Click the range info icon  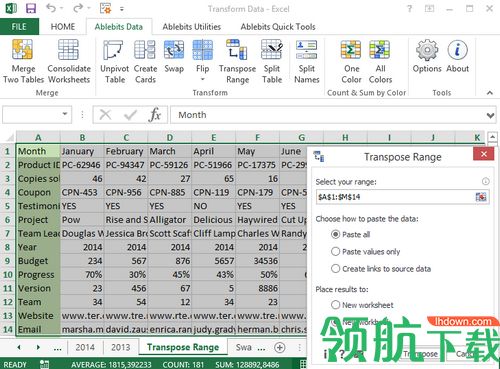pyautogui.click(x=486, y=181)
